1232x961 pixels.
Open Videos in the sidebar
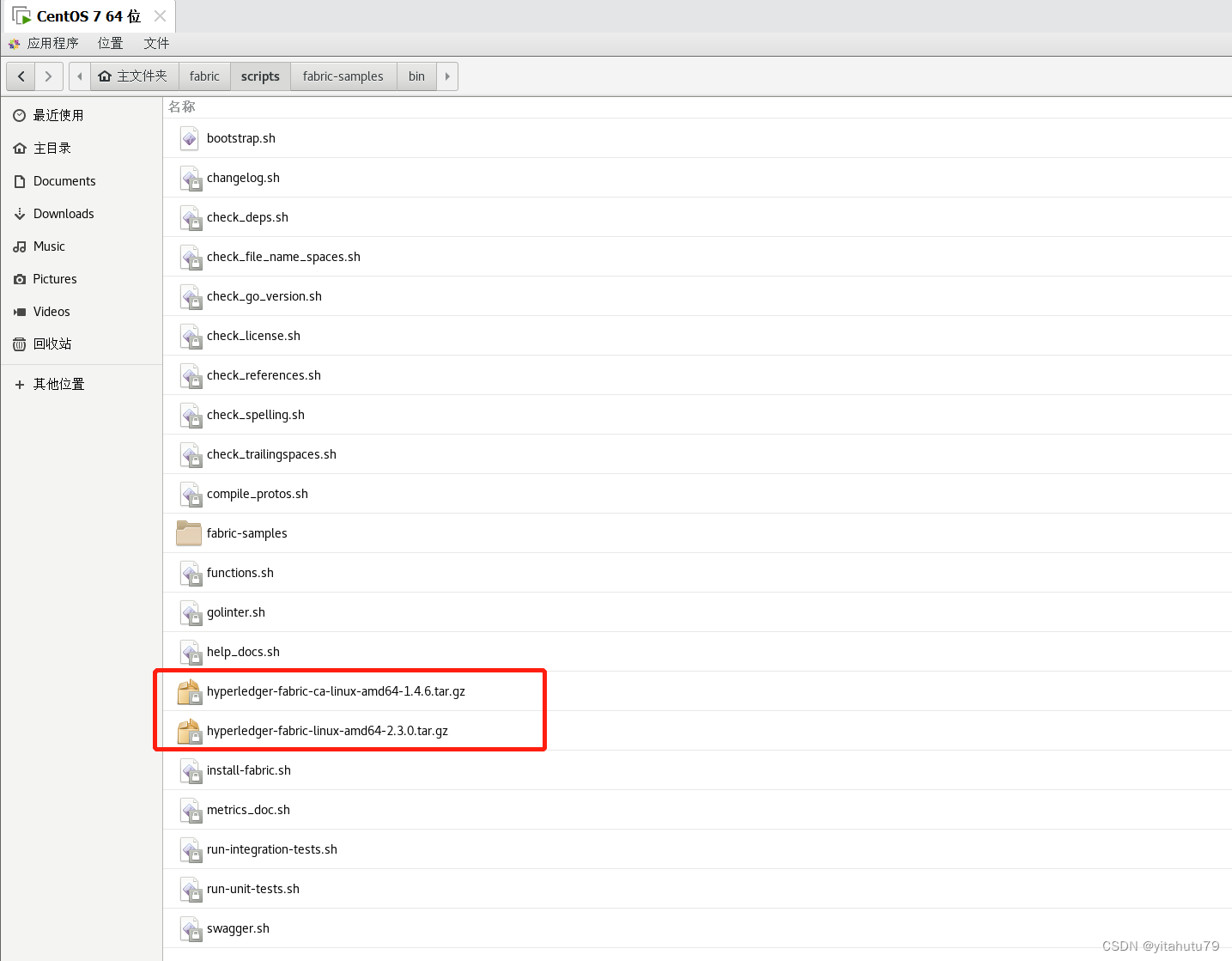(x=82, y=312)
